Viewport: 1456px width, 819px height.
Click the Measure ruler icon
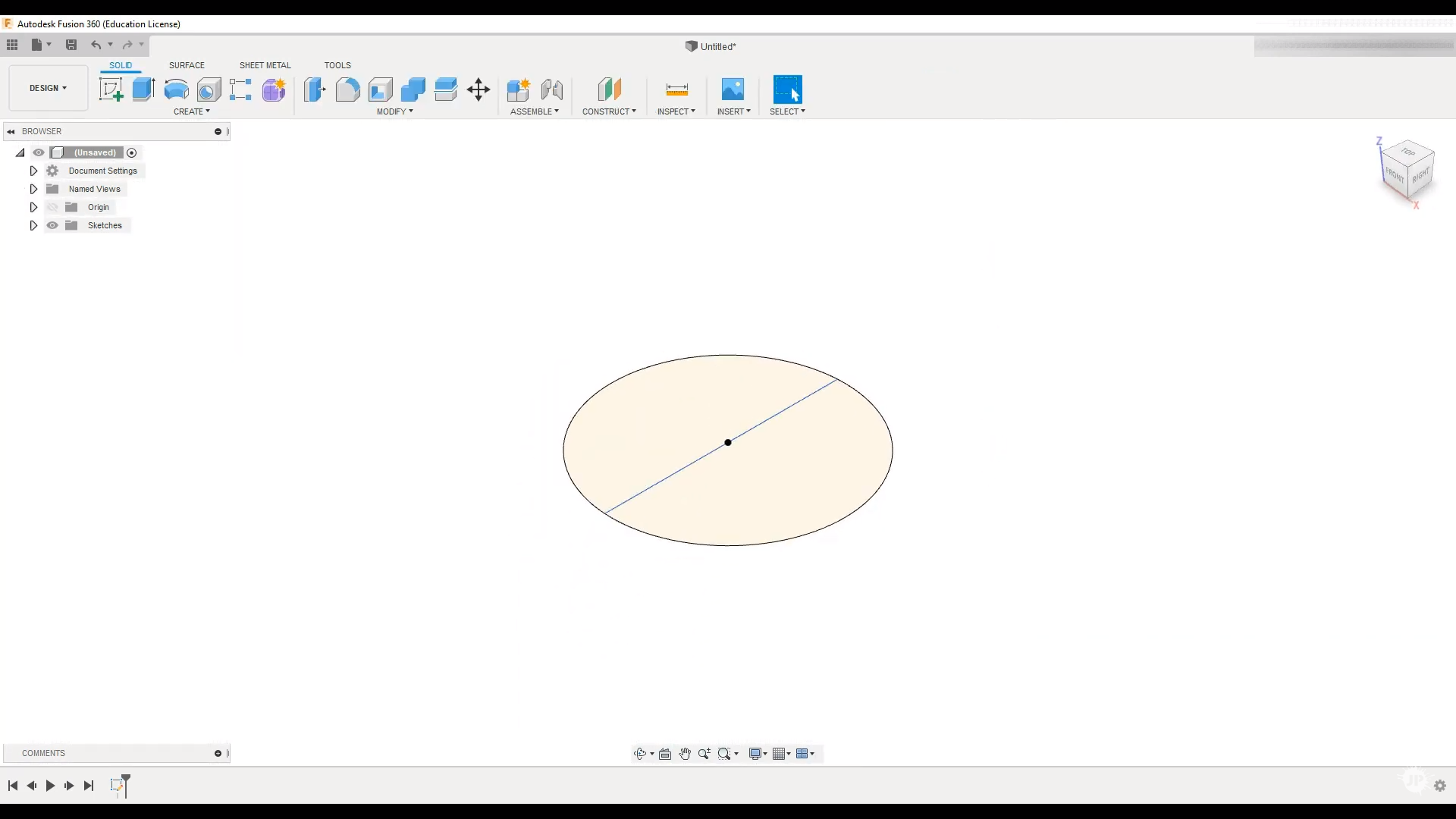676,89
